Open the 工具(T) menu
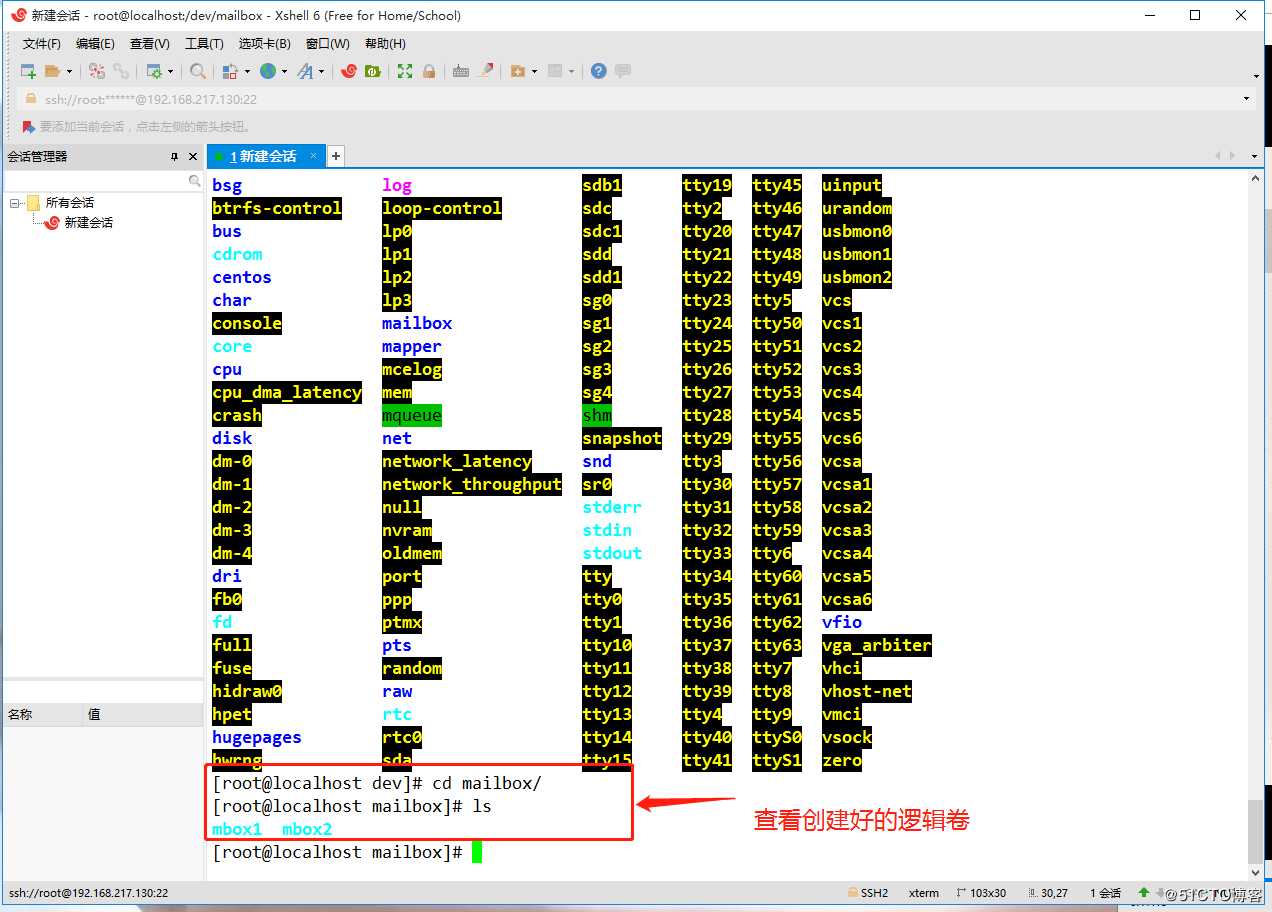Screen dimensions: 1272x912 coord(204,43)
